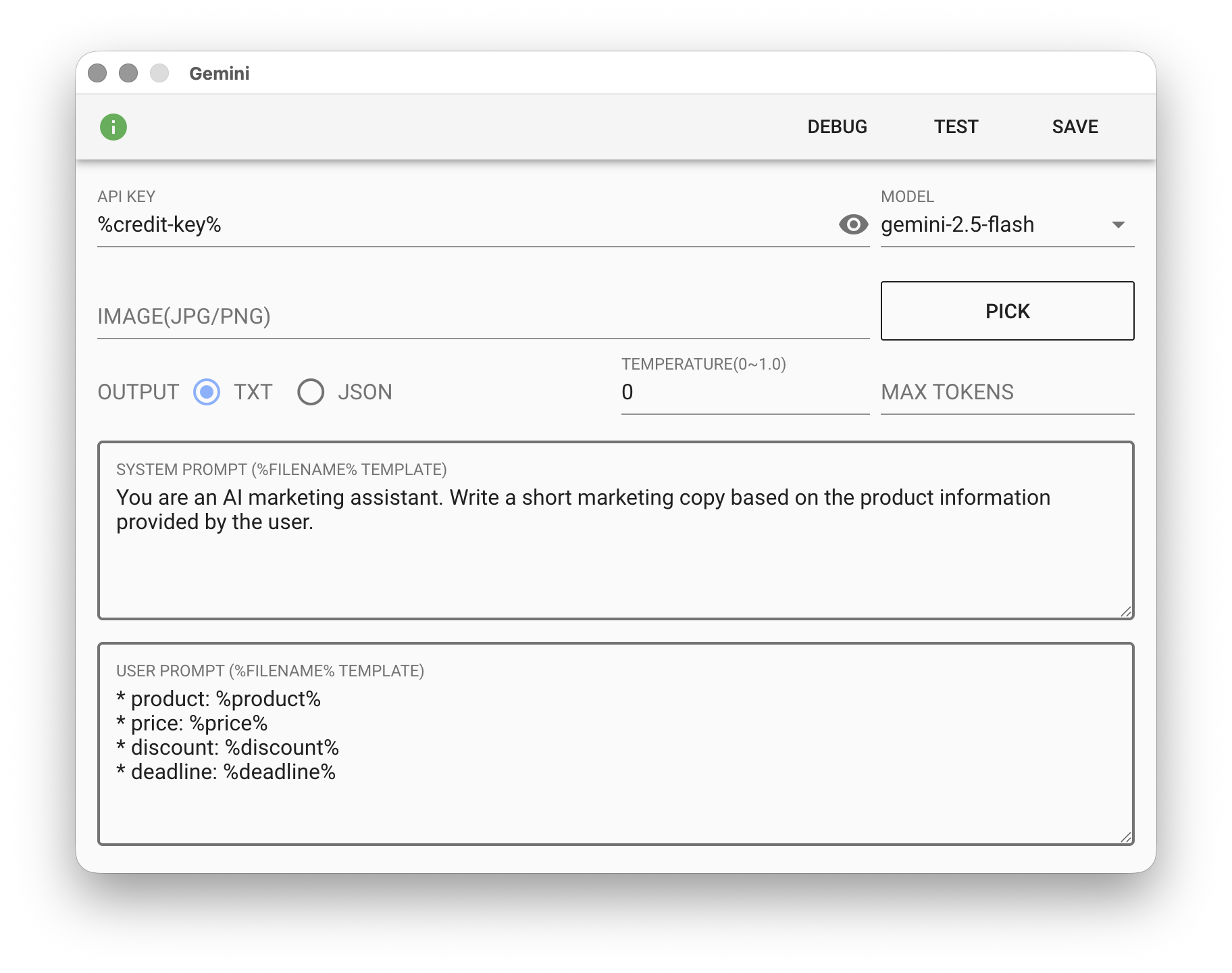Image resolution: width=1232 pixels, height=973 pixels.
Task: Focus the MAX TOKENS input field
Action: [x=1006, y=392]
